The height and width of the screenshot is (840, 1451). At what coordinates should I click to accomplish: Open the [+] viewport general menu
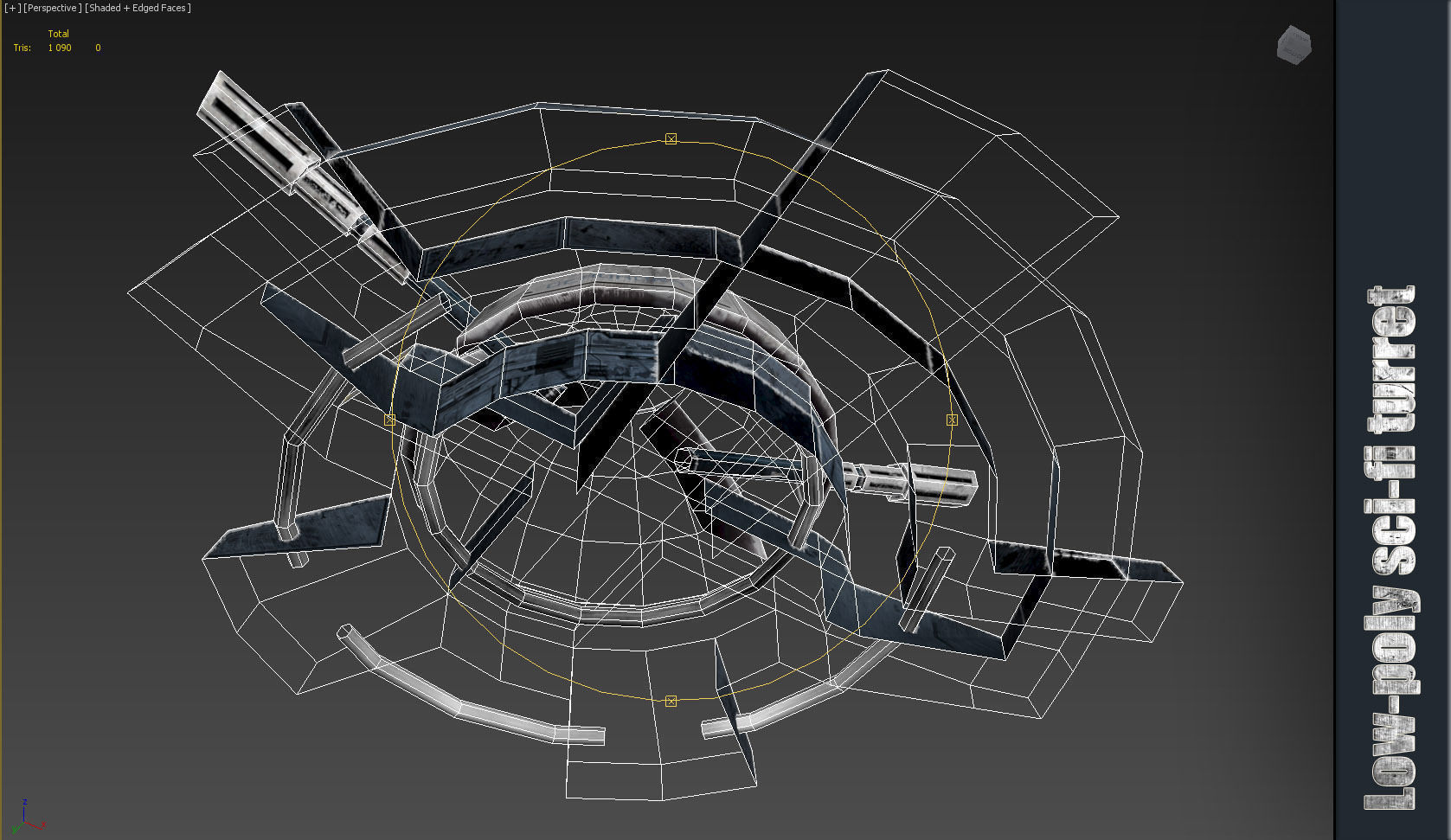(x=12, y=8)
